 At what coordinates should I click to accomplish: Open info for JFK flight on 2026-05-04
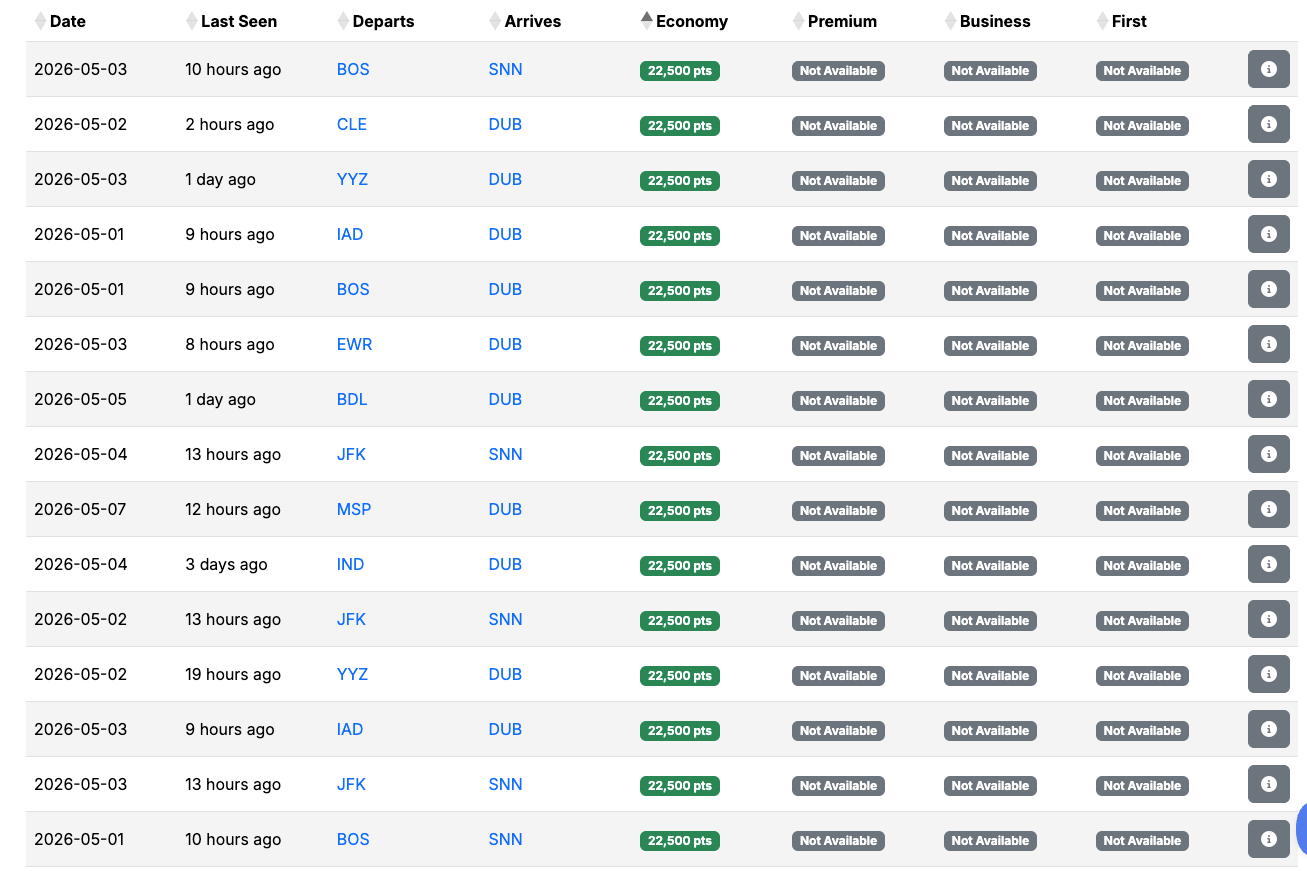point(1268,454)
